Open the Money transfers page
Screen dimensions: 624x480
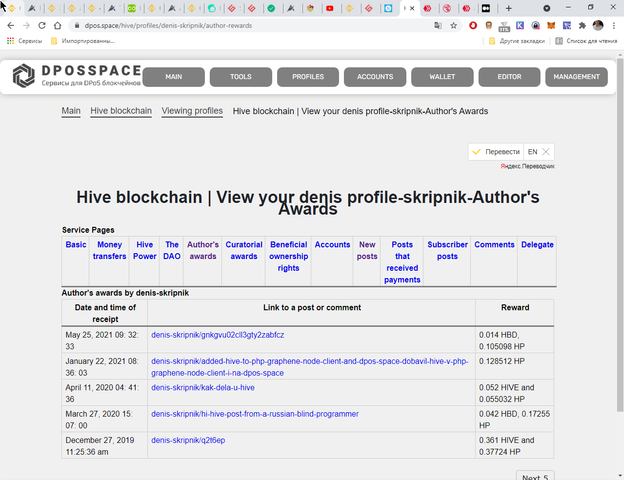[110, 250]
